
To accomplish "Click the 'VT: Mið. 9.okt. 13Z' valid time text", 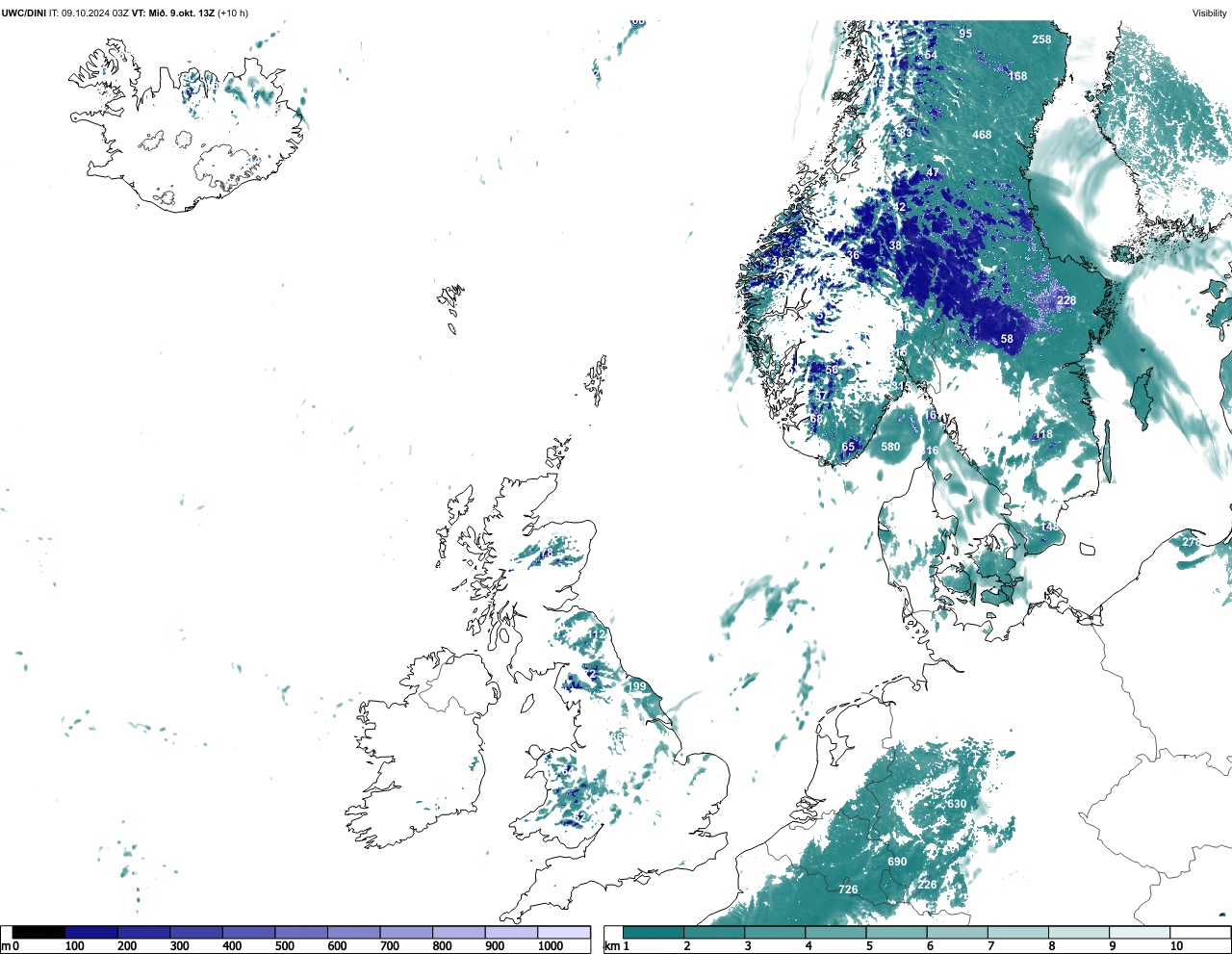I will (172, 13).
